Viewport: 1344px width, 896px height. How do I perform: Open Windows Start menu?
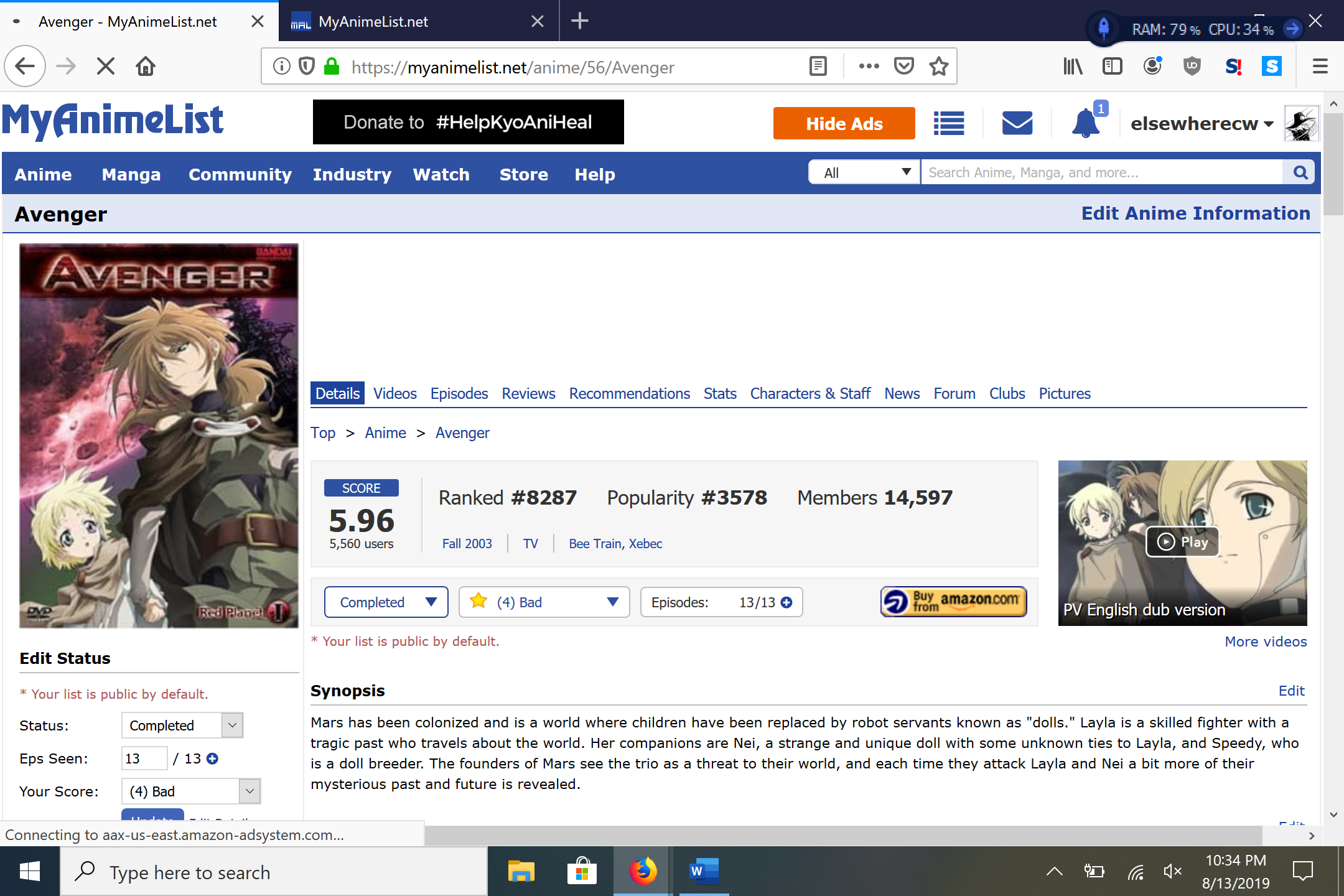coord(30,871)
